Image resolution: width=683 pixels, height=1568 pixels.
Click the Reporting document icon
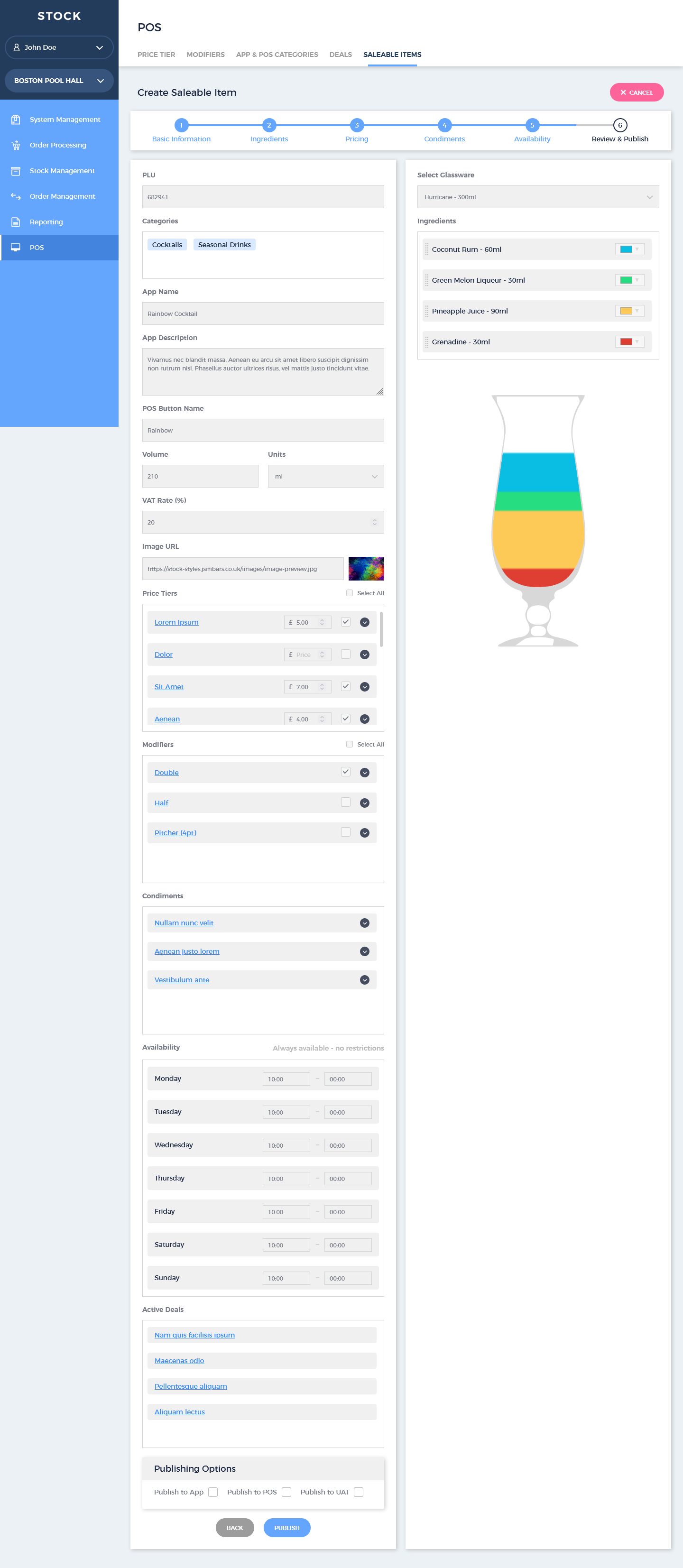[x=16, y=221]
